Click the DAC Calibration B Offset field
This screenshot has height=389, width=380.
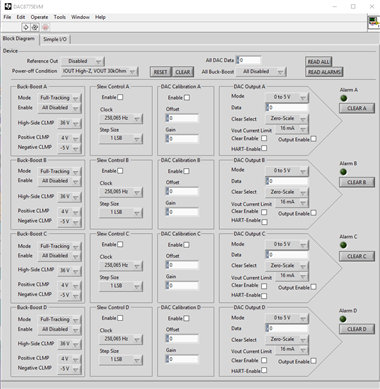pos(182,192)
